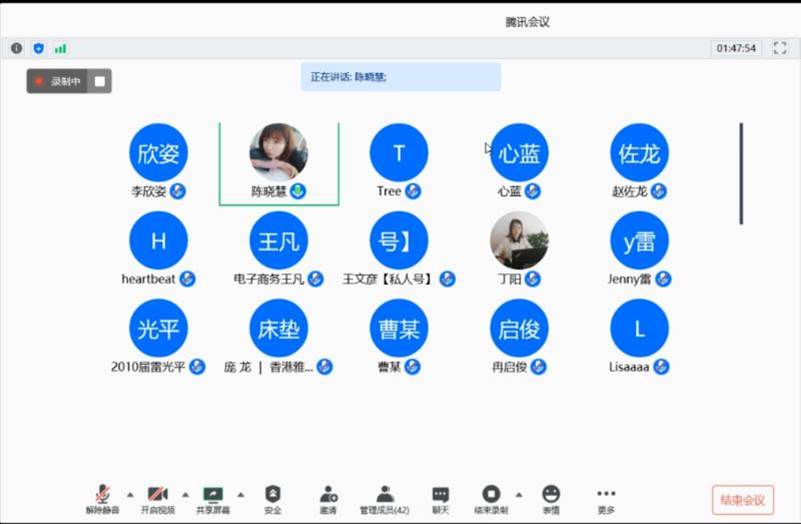Viewport: 801px width, 524px height.
Task: Expand the arrow next to video button
Action: (185, 494)
